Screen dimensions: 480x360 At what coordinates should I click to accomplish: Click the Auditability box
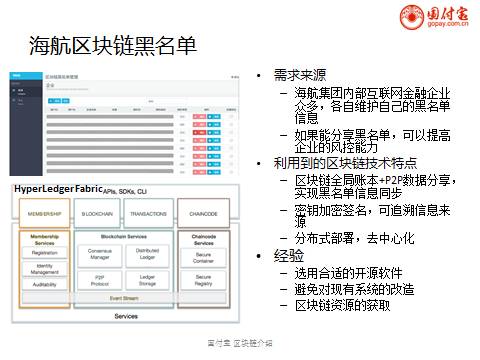click(44, 284)
